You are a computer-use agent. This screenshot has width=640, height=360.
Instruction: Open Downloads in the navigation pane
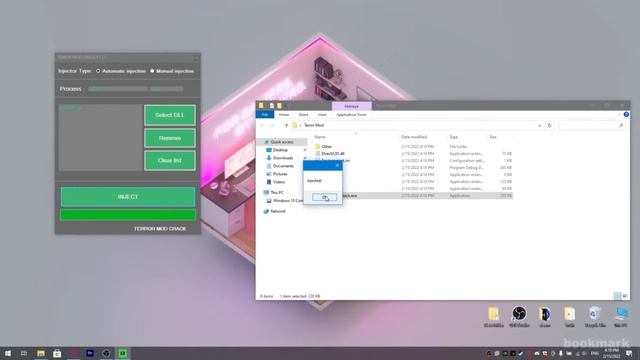point(283,158)
